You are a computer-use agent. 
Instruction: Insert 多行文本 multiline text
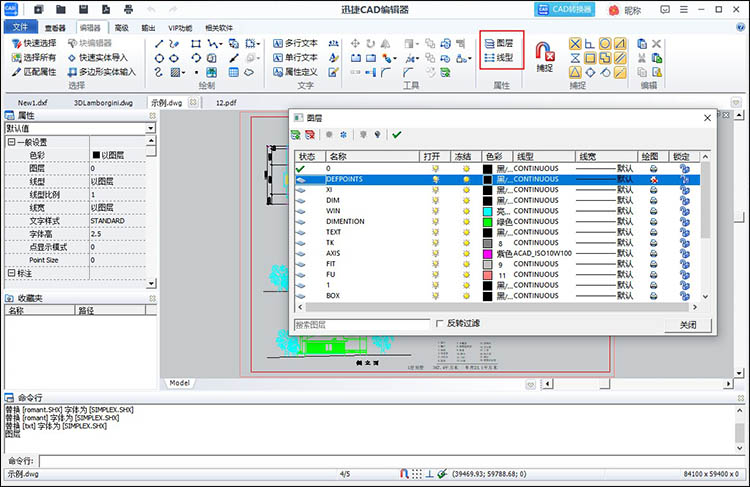click(x=295, y=44)
